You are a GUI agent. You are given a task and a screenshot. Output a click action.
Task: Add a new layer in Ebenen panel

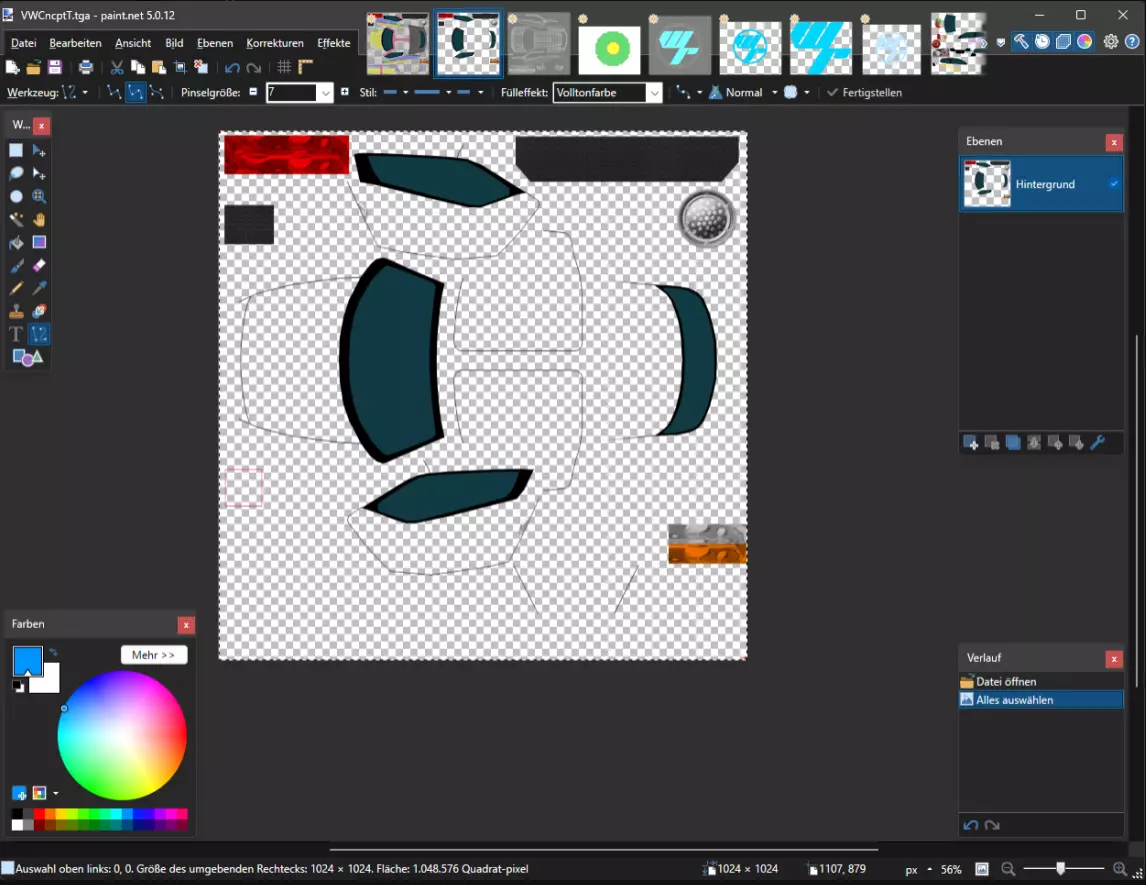(x=970, y=443)
